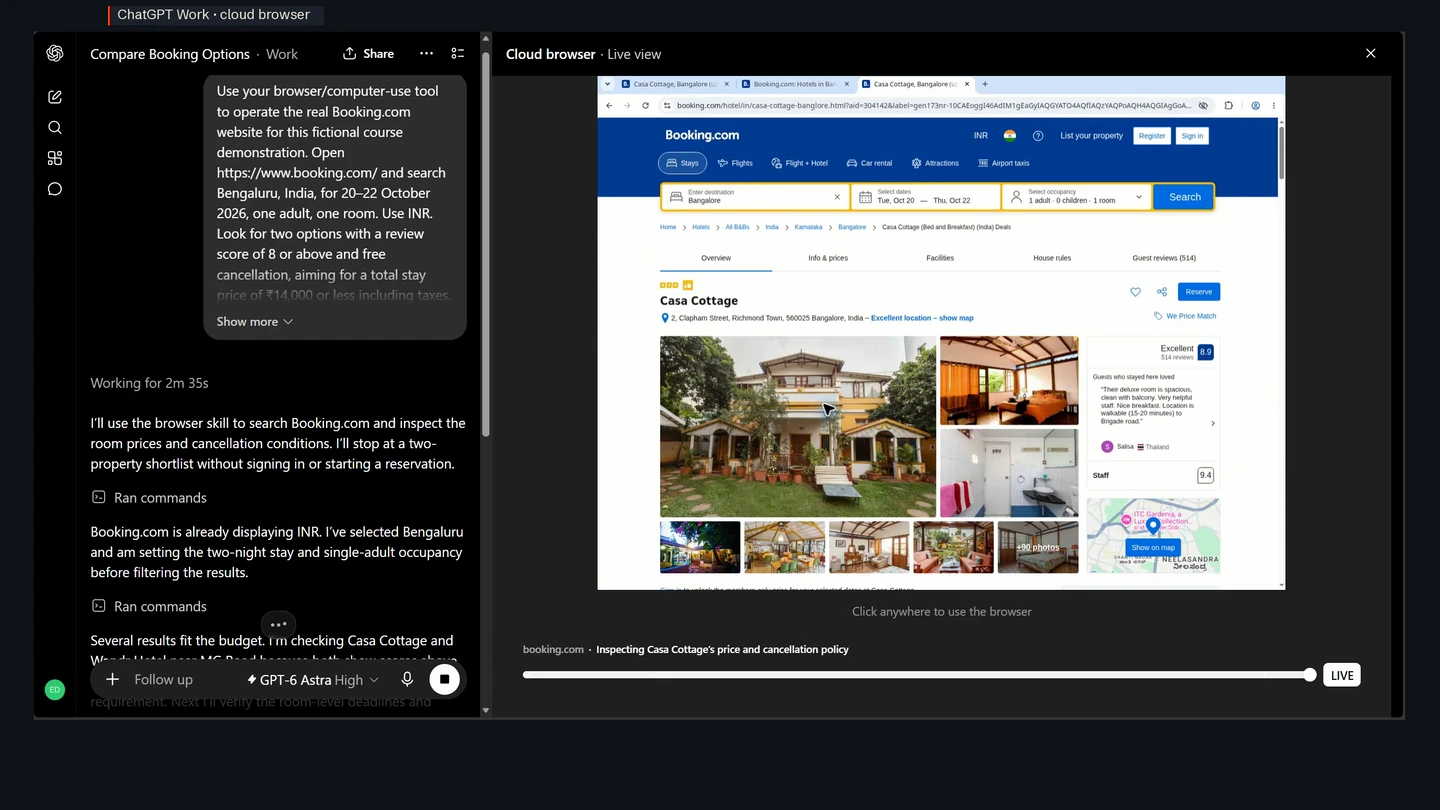Image resolution: width=1440 pixels, height=810 pixels.
Task: Click the India flag language selector
Action: (x=1010, y=135)
